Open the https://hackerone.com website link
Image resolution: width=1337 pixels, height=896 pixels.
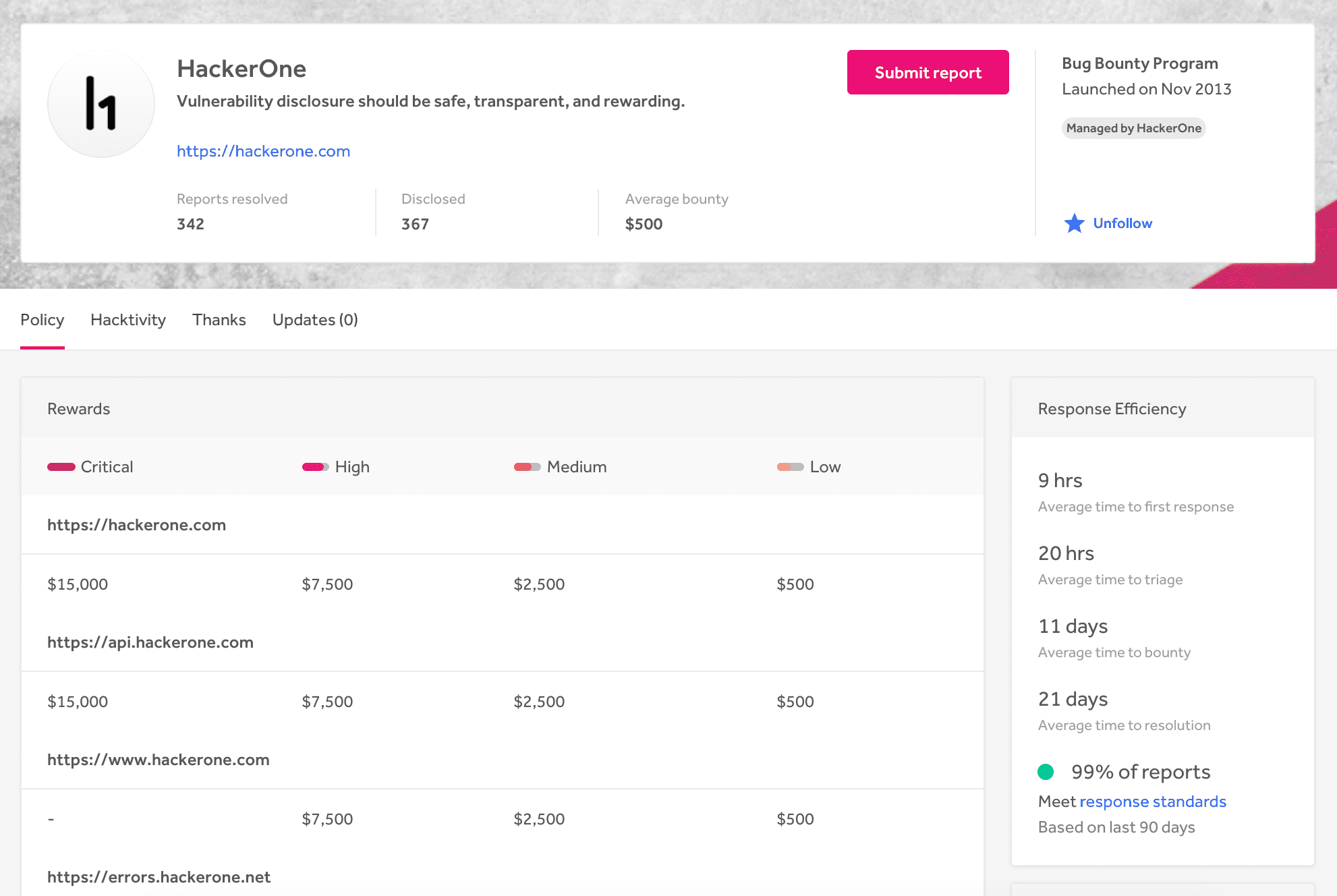[x=263, y=151]
